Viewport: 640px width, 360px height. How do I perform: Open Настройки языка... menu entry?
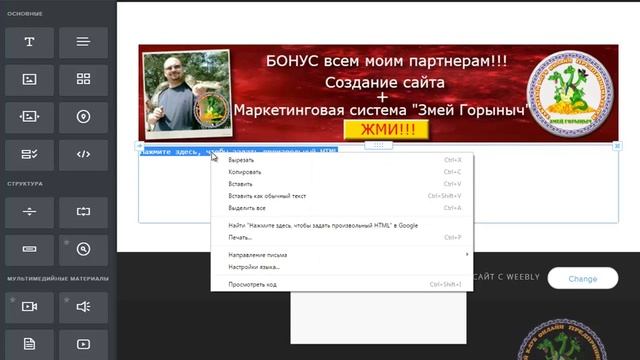point(342,267)
